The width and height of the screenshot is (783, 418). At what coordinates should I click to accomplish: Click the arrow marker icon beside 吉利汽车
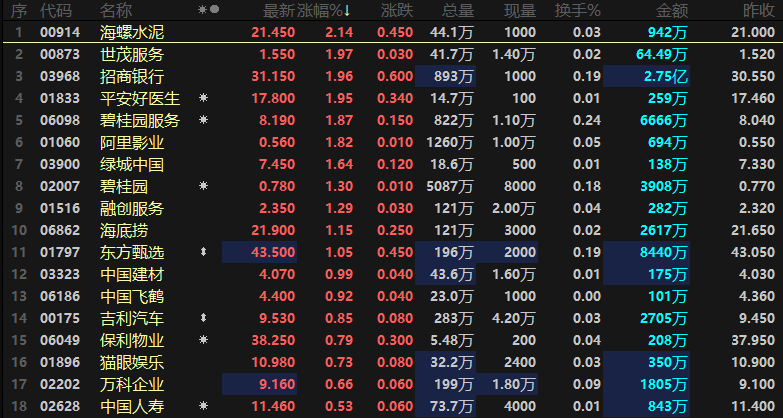[203, 318]
